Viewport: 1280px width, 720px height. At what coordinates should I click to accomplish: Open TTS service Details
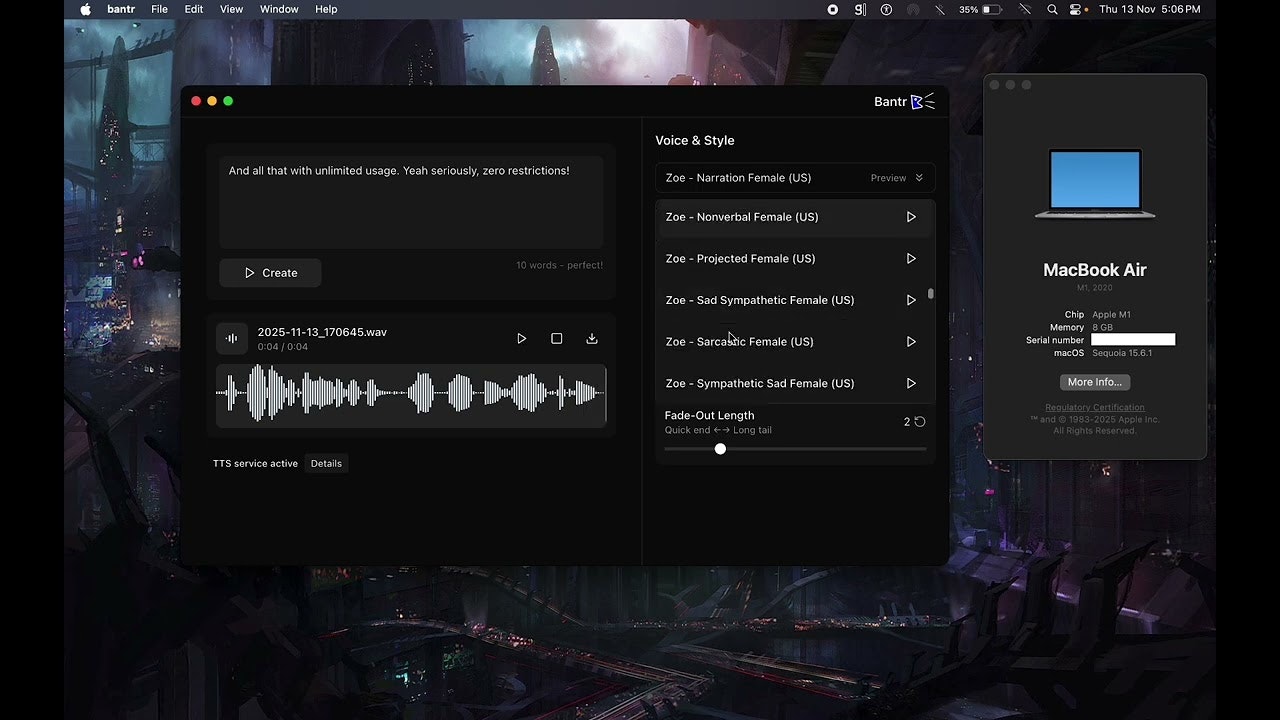(x=326, y=464)
